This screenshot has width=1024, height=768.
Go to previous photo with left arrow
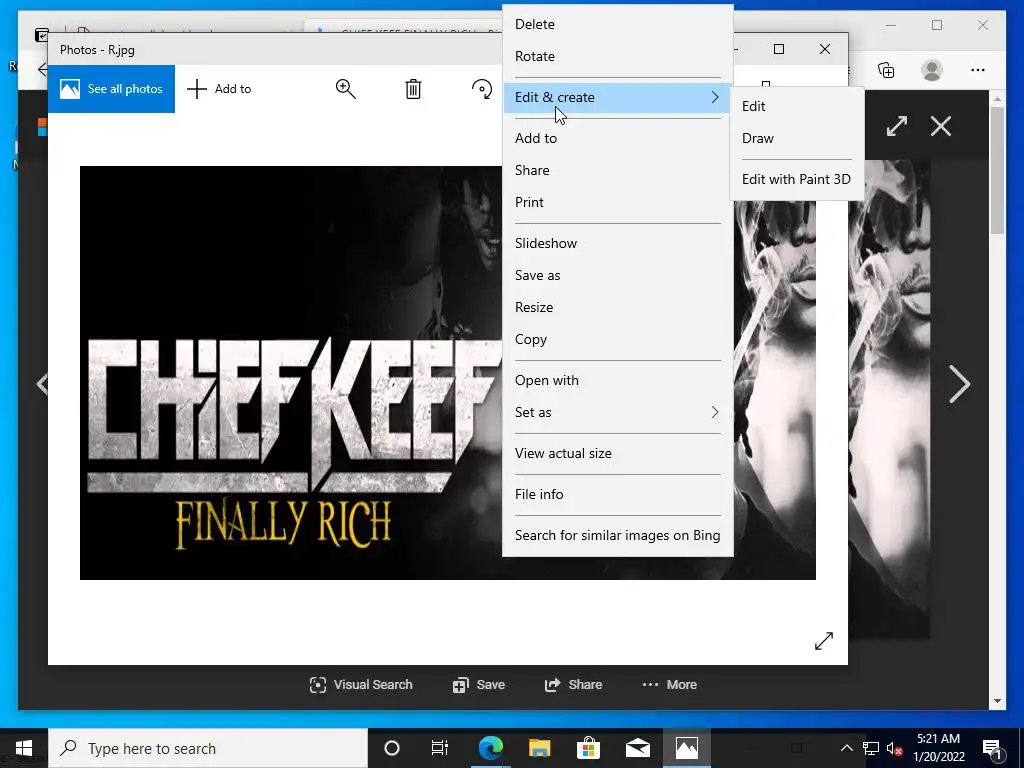[42, 384]
